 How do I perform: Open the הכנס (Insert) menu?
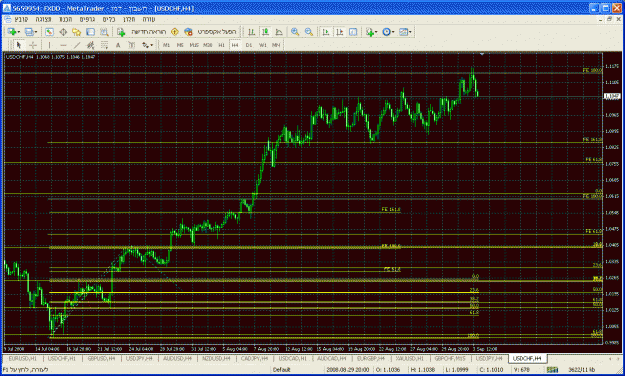tap(66, 19)
